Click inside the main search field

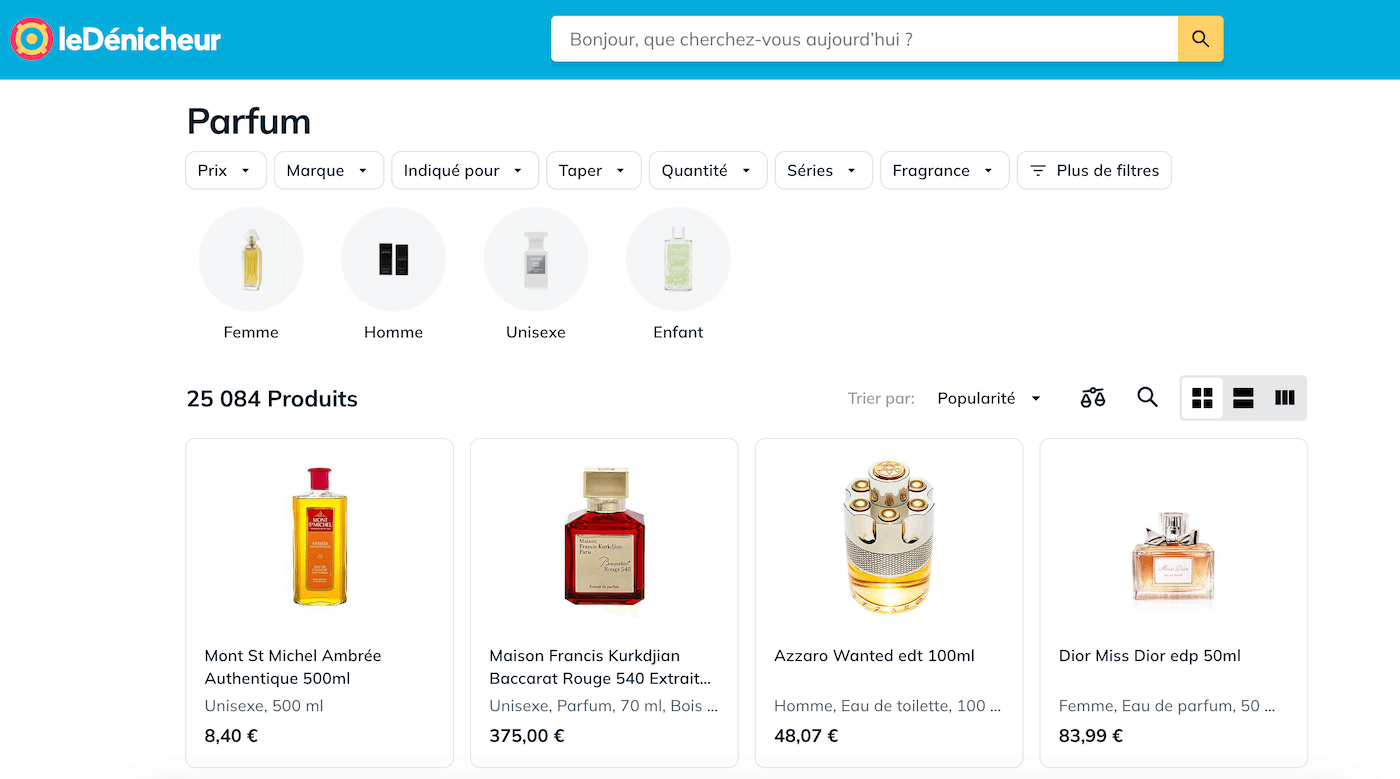[x=860, y=38]
